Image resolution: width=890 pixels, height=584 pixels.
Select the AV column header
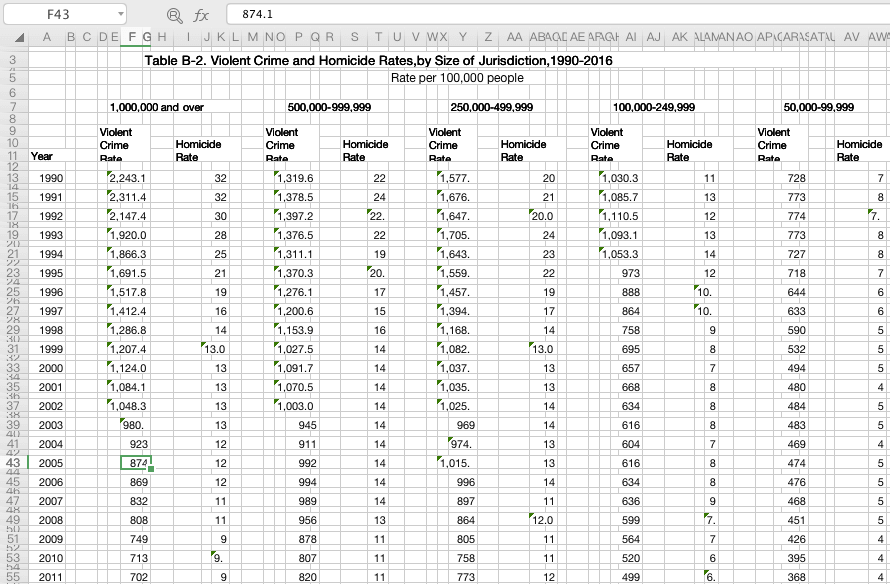coord(851,37)
